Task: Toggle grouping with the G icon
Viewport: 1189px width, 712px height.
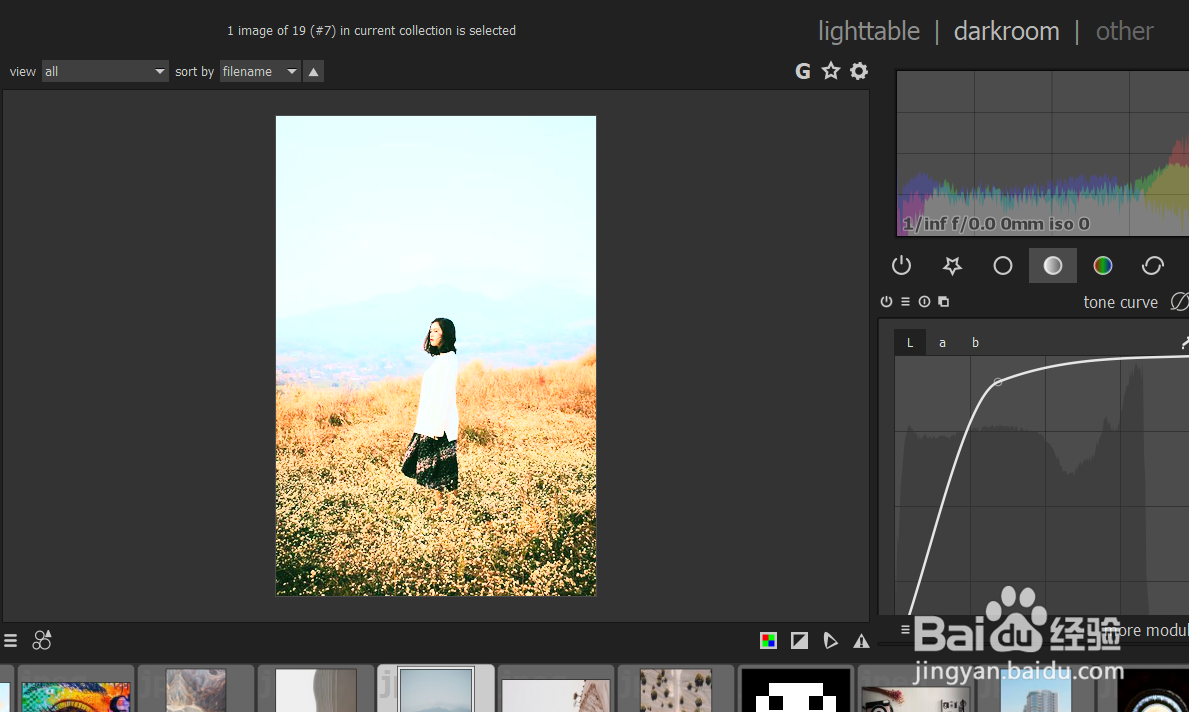Action: [x=803, y=71]
